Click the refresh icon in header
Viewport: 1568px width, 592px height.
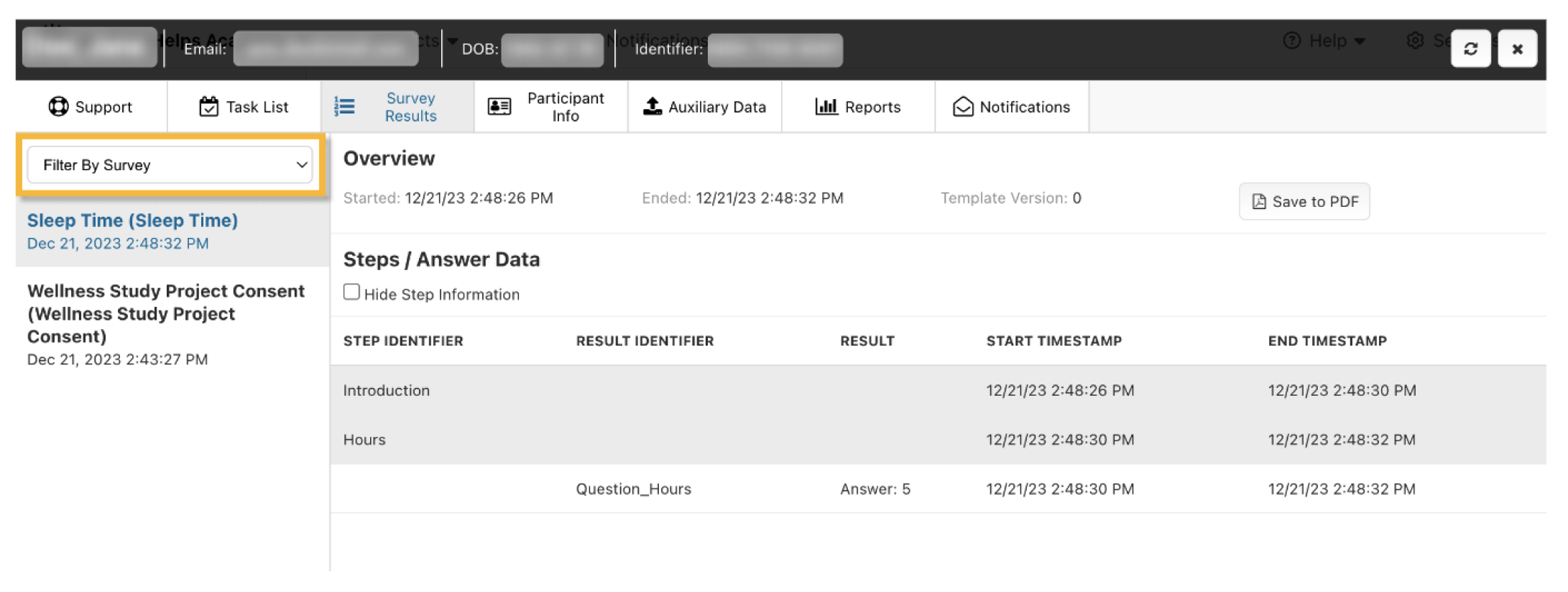click(1470, 49)
